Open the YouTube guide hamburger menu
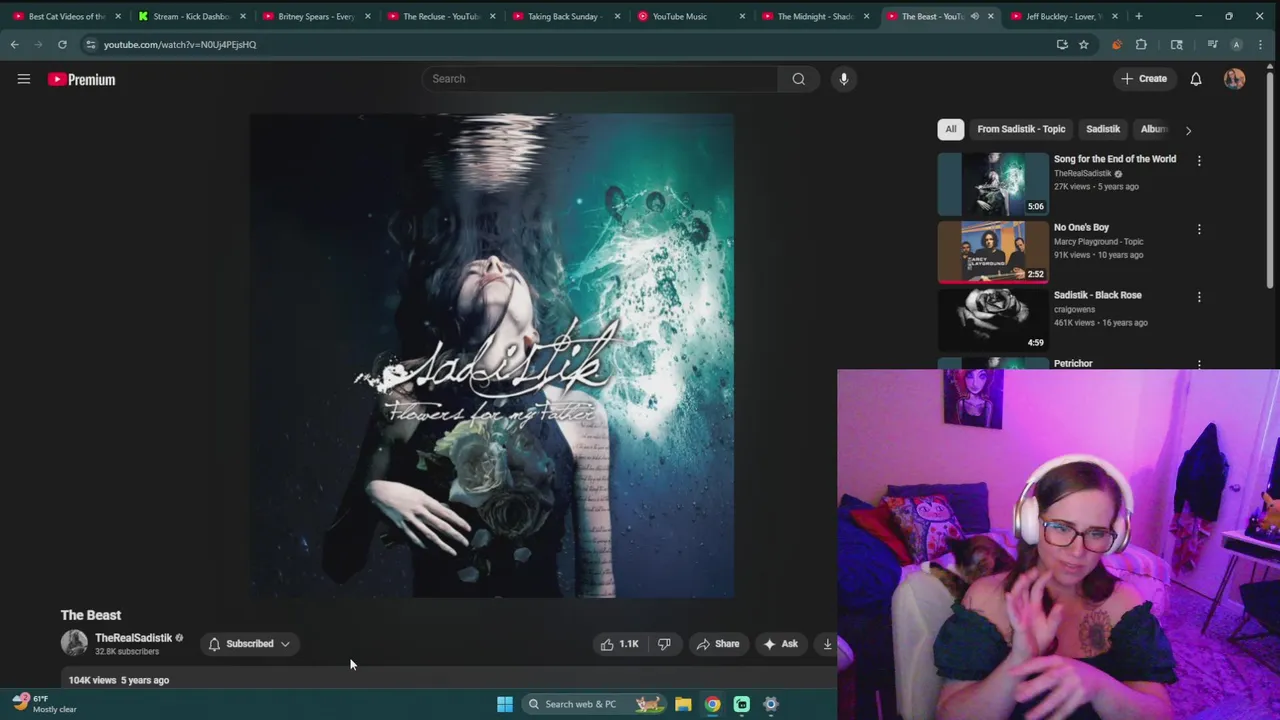This screenshot has height=720, width=1280. (24, 79)
